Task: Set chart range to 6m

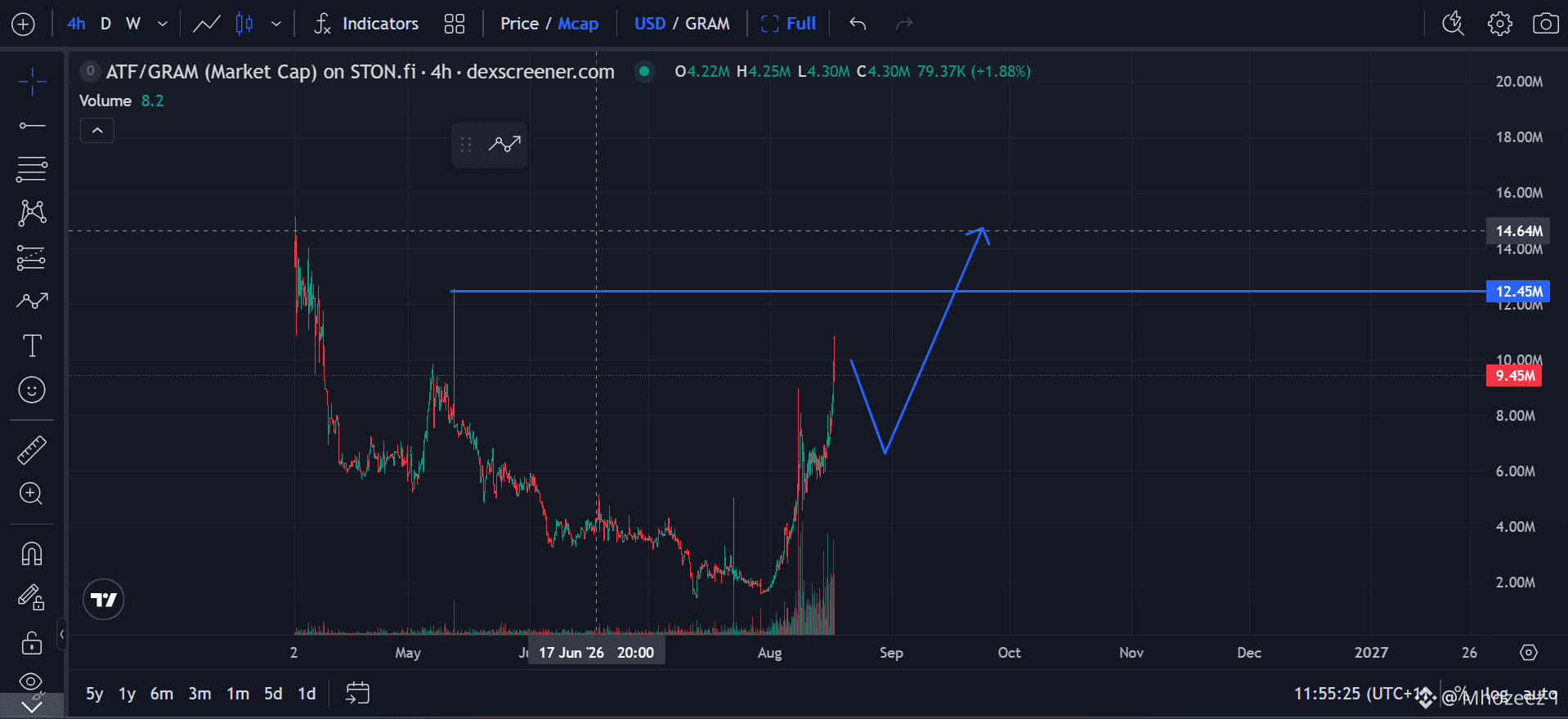Action: pyautogui.click(x=162, y=694)
